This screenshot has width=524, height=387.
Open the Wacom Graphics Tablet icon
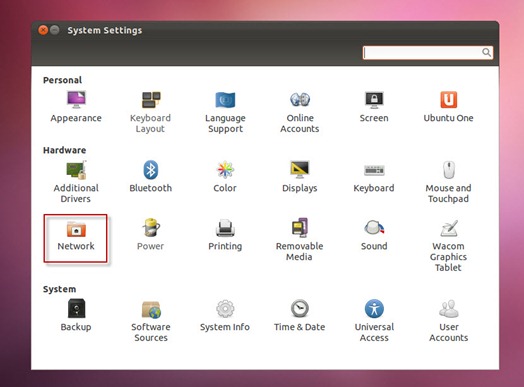(x=448, y=228)
